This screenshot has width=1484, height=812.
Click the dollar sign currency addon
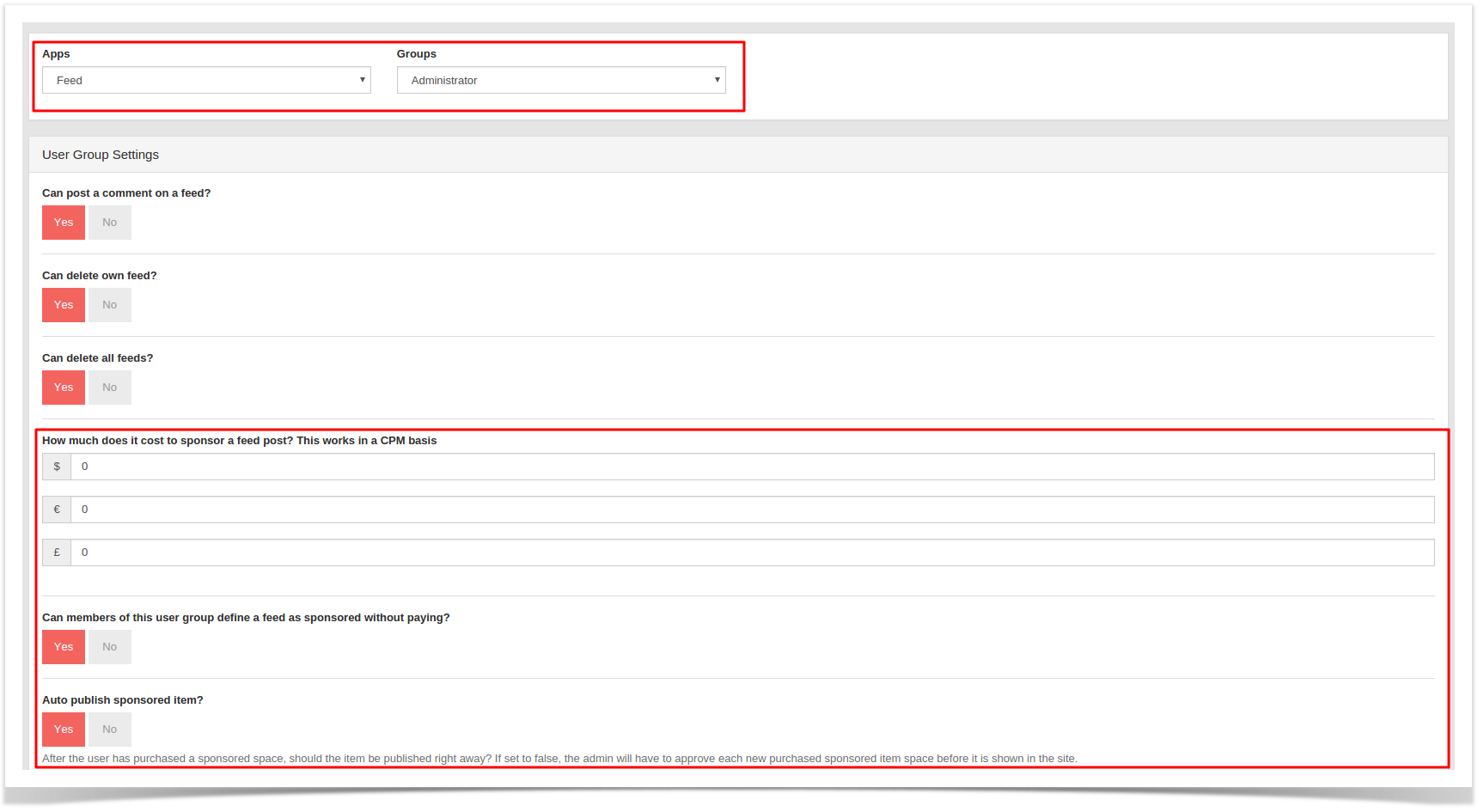point(57,467)
